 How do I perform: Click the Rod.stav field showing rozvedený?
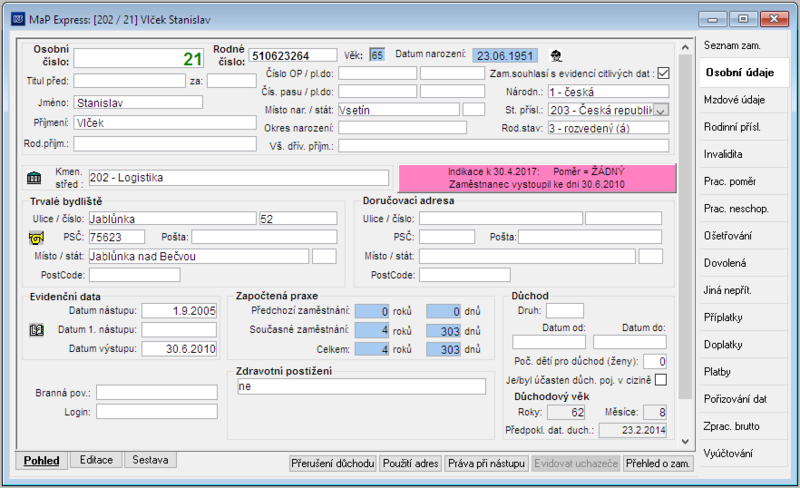tap(608, 128)
